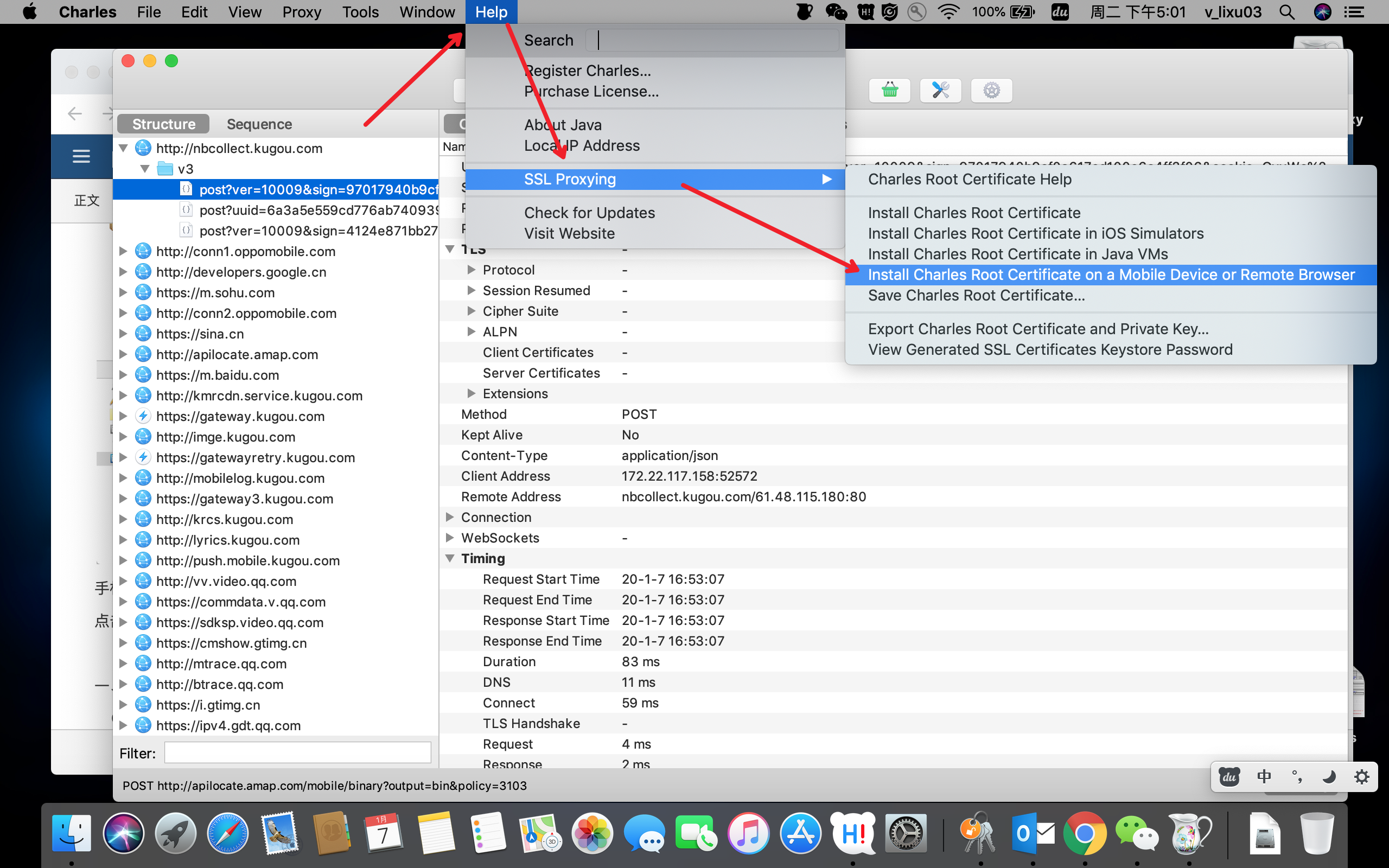The height and width of the screenshot is (868, 1389).
Task: Expand the conn1.oppomobile.com node
Action: point(123,251)
